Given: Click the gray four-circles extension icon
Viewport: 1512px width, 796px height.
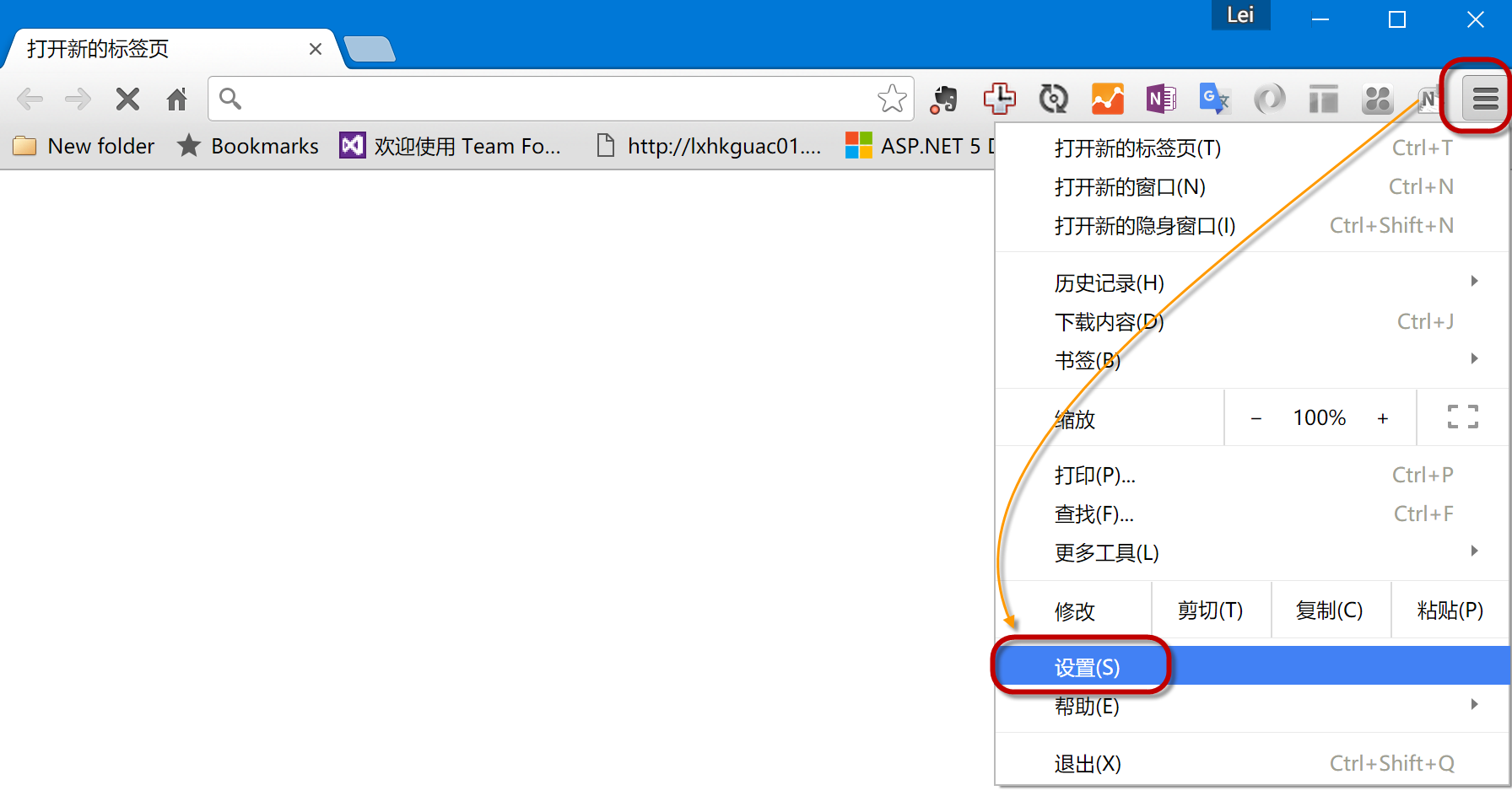Looking at the screenshot, I should click(x=1377, y=99).
